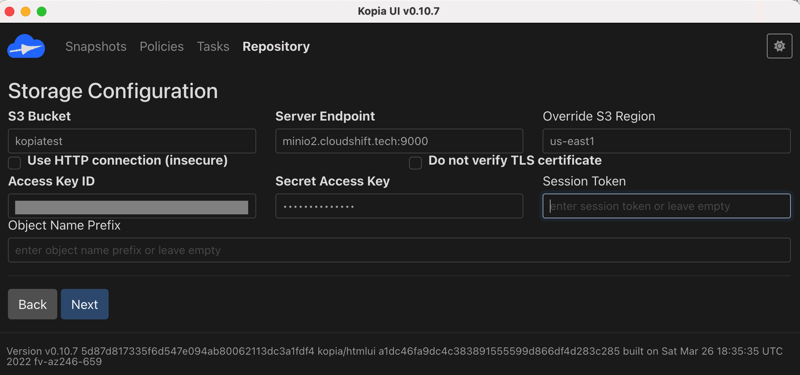Click the Server Endpoint input field
Screen dimensions: 800x375
(x=399, y=141)
